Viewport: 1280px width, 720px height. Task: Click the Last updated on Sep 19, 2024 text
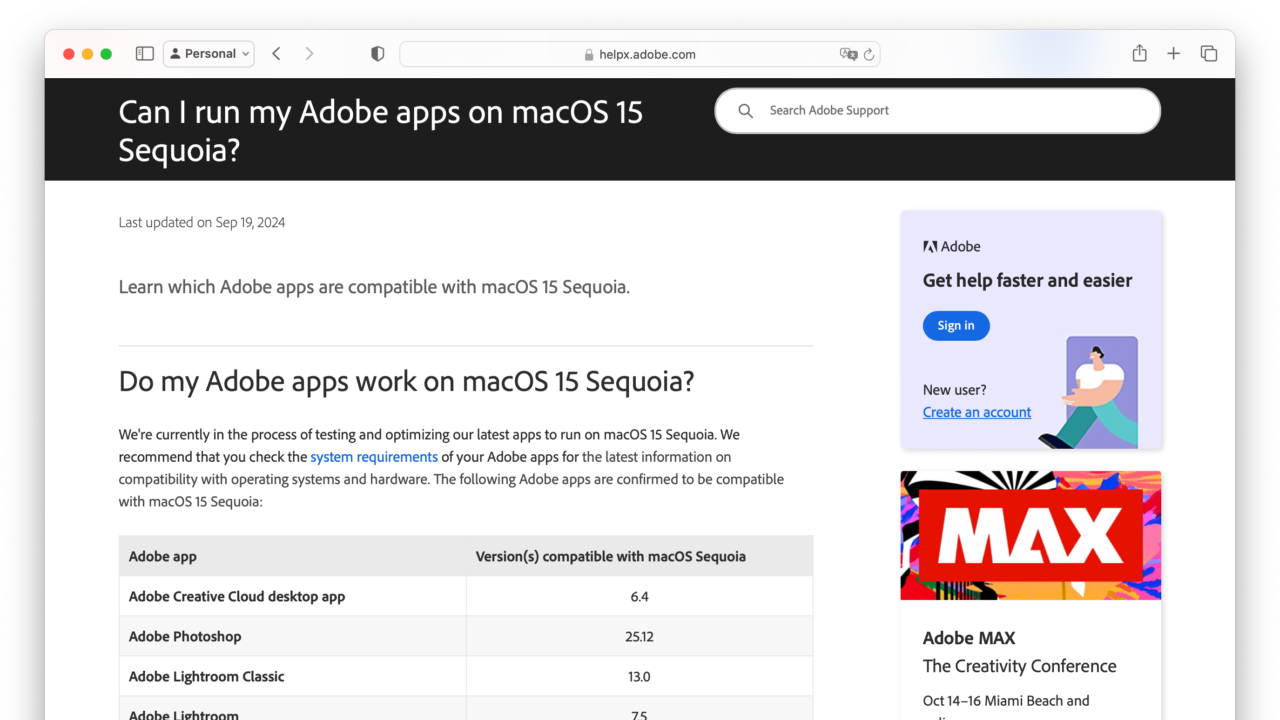202,222
